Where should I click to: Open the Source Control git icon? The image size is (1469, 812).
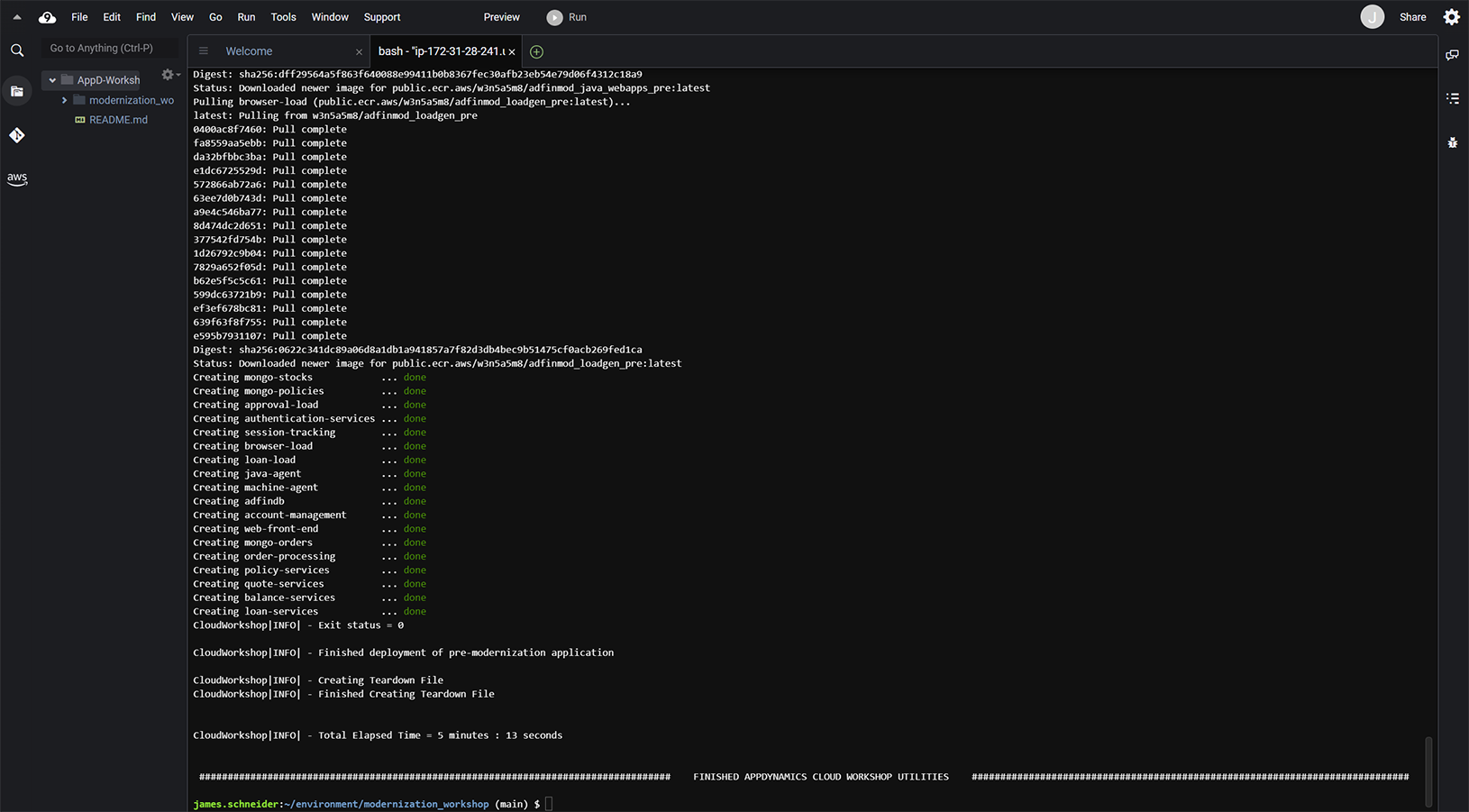pos(17,135)
